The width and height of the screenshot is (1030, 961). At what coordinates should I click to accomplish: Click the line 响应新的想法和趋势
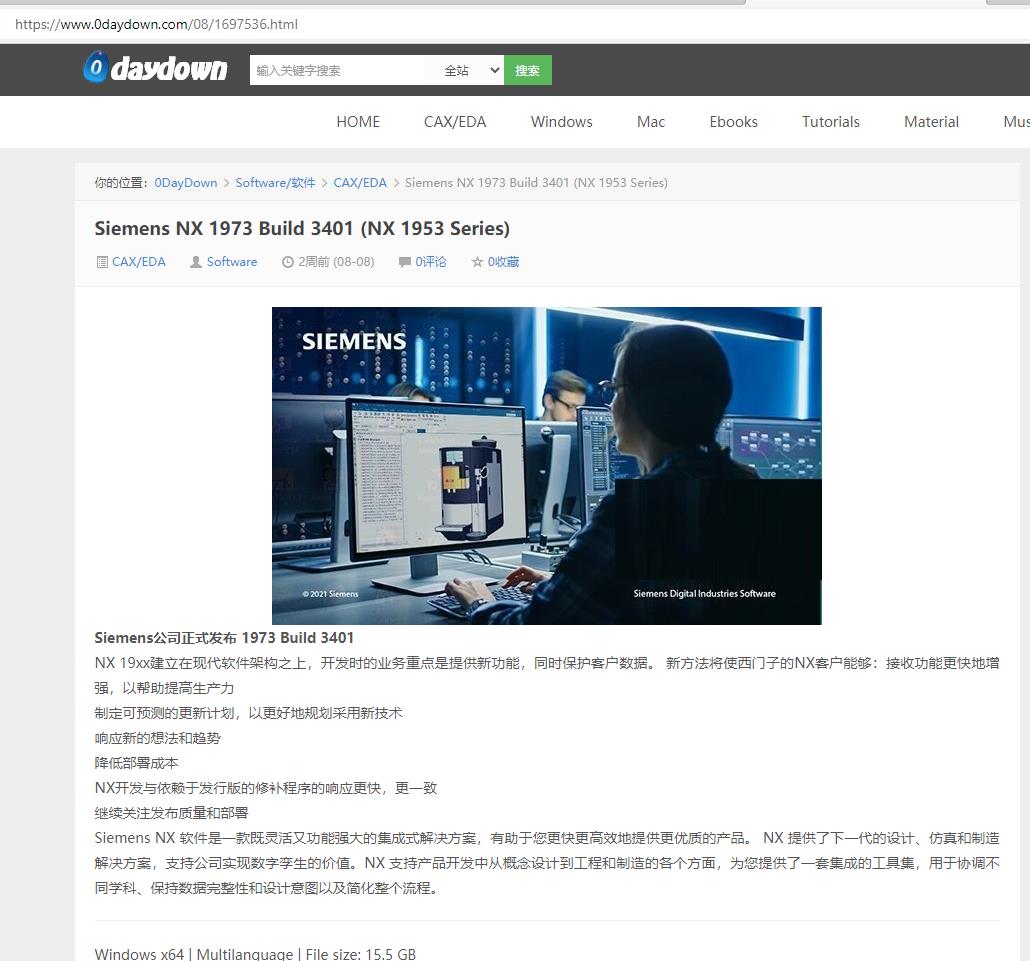coord(158,738)
